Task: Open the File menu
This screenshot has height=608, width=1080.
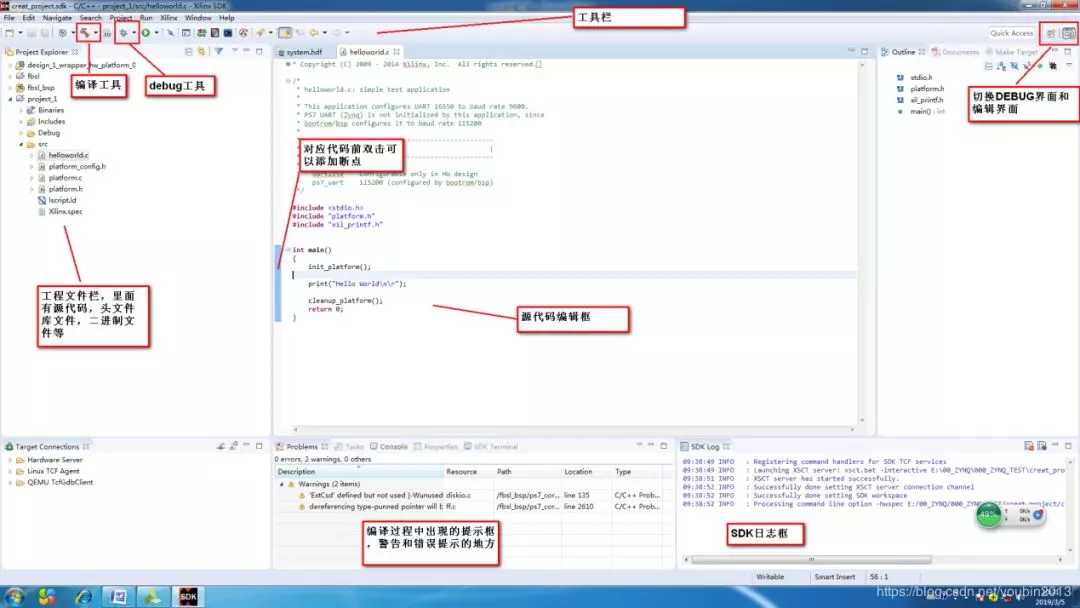Action: 9,18
